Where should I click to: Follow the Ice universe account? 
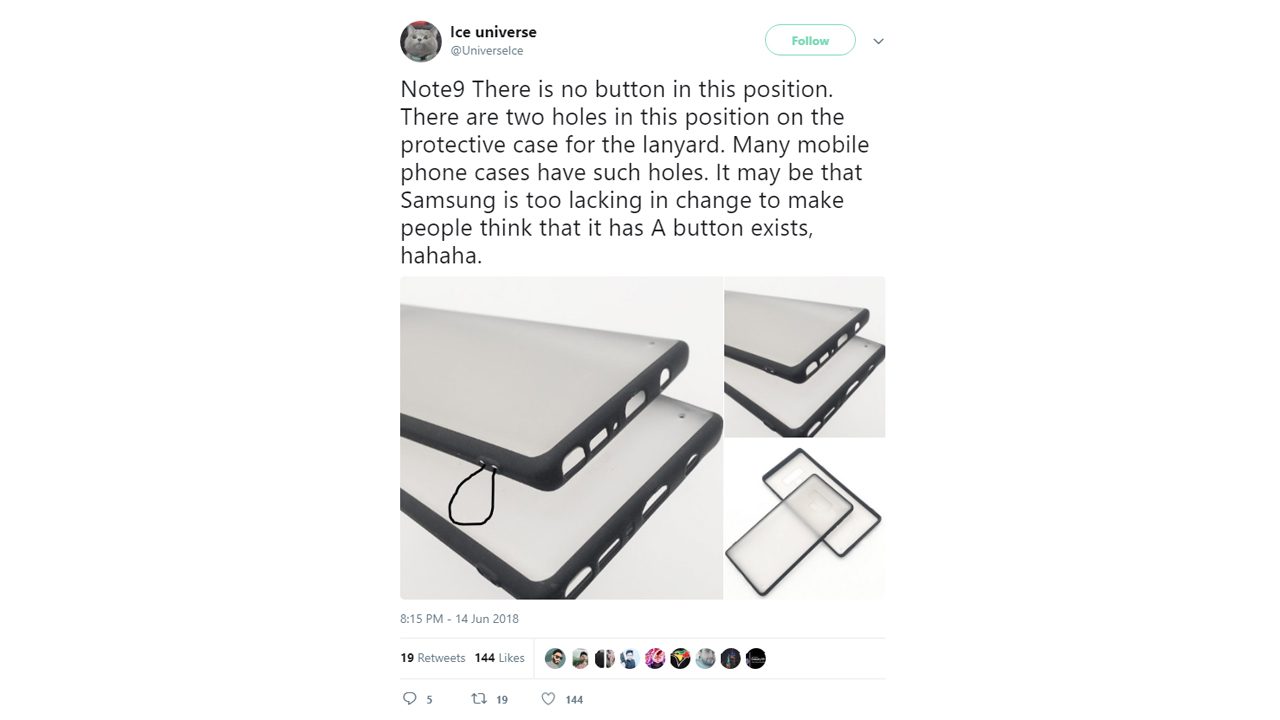810,41
